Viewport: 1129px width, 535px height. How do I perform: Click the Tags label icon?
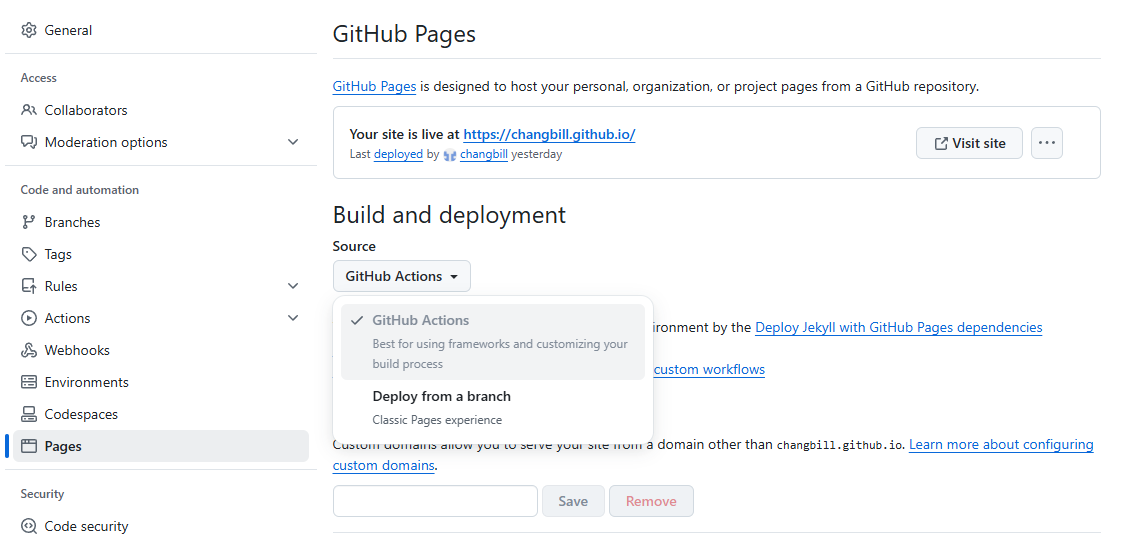(x=29, y=254)
